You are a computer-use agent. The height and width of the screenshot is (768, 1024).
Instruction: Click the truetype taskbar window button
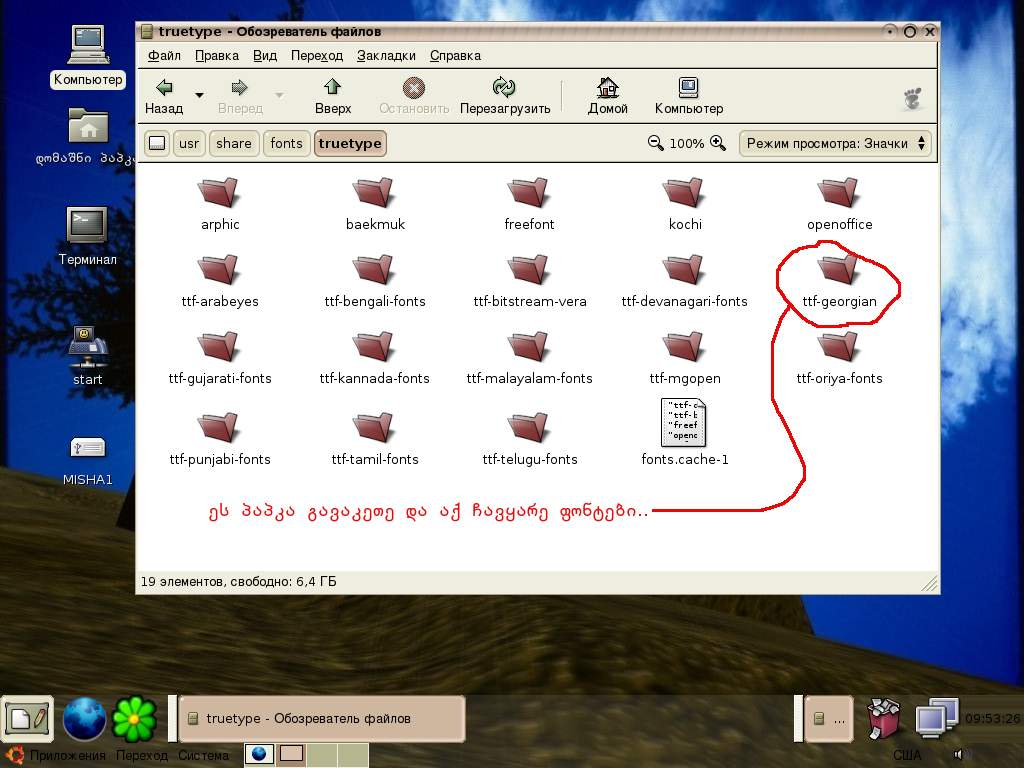pyautogui.click(x=321, y=718)
